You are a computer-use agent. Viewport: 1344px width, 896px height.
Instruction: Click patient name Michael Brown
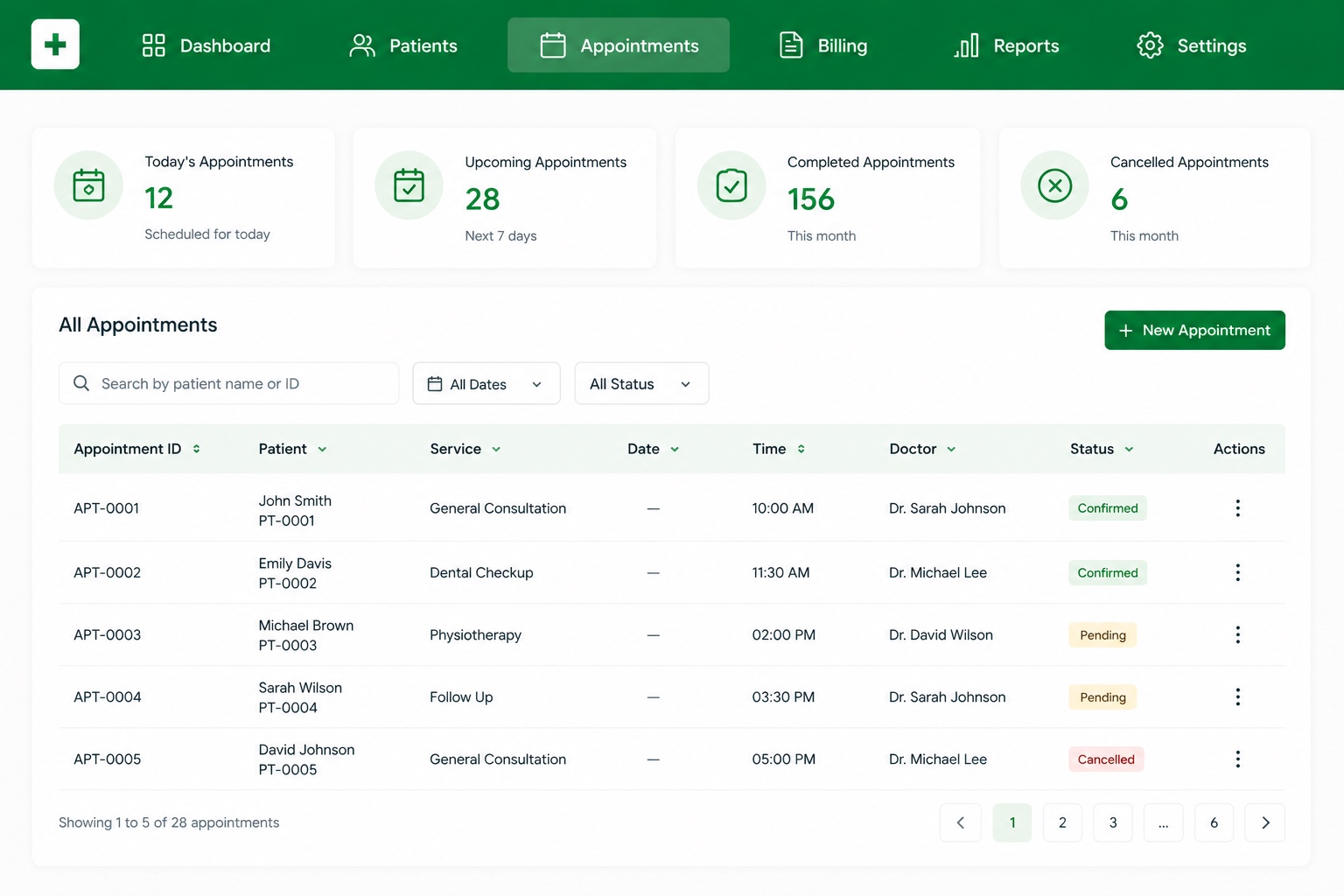click(306, 626)
